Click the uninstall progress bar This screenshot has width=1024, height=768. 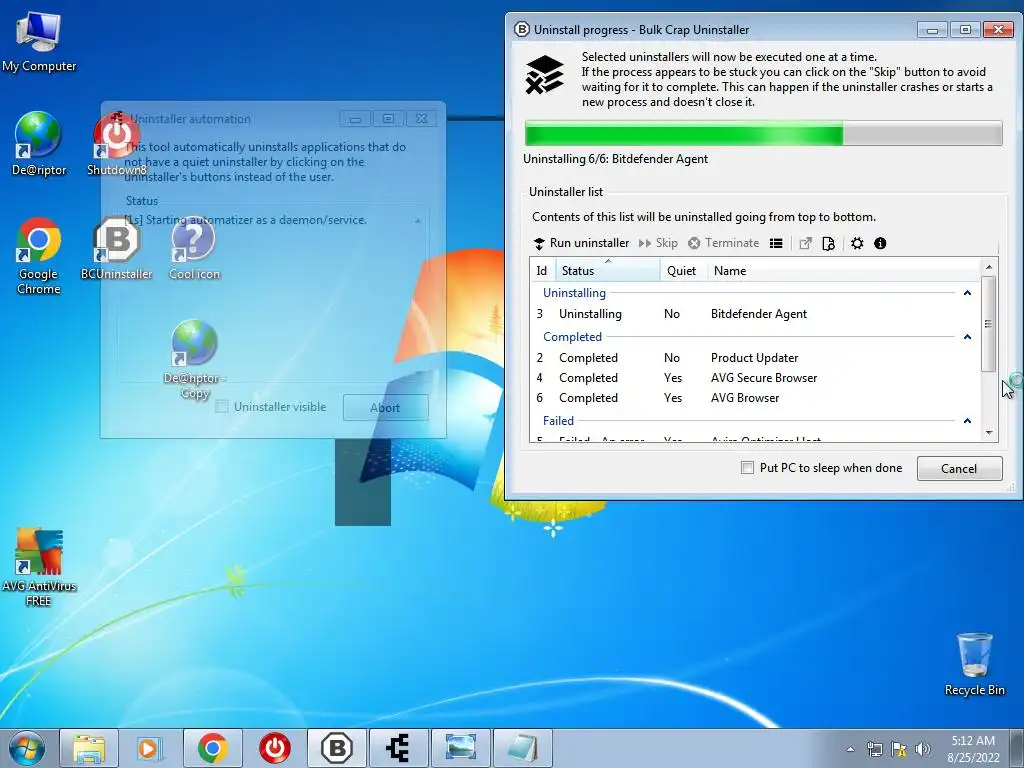coord(763,134)
